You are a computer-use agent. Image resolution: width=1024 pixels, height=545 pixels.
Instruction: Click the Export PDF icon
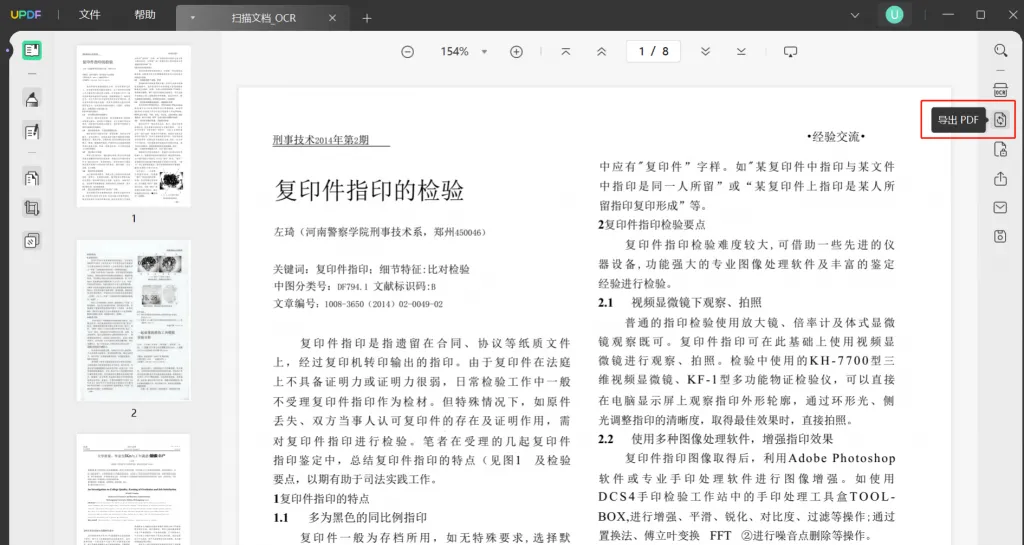click(x=1000, y=119)
